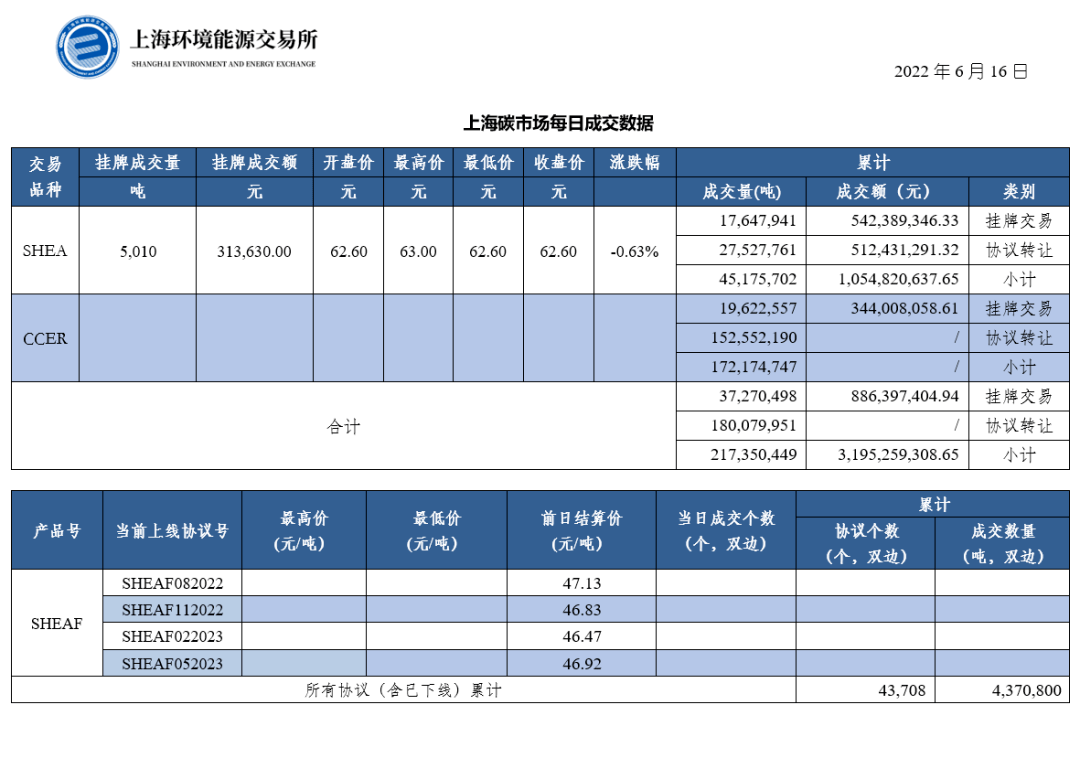Click the 上海碳市场每日成交数据 title
The width and height of the screenshot is (1080, 758).
[560, 121]
